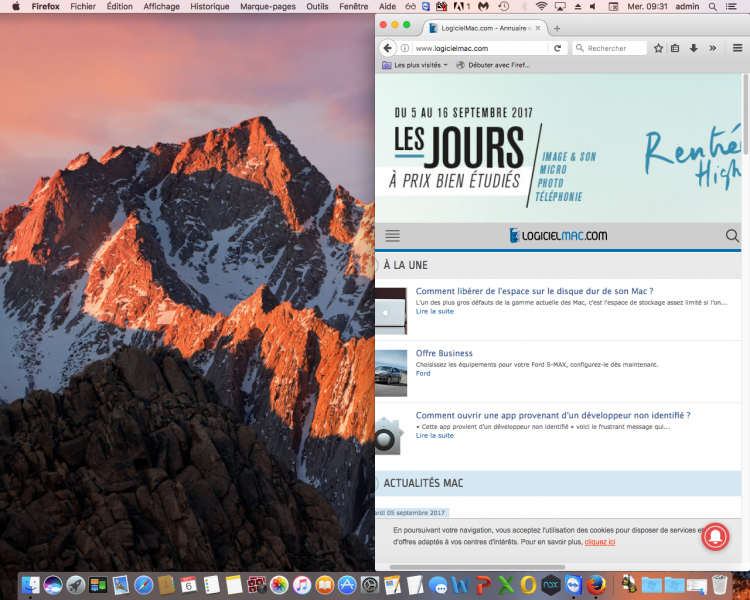Viewport: 750px width, 600px height.
Task: Open Spotlight search in menu bar
Action: [x=712, y=6]
